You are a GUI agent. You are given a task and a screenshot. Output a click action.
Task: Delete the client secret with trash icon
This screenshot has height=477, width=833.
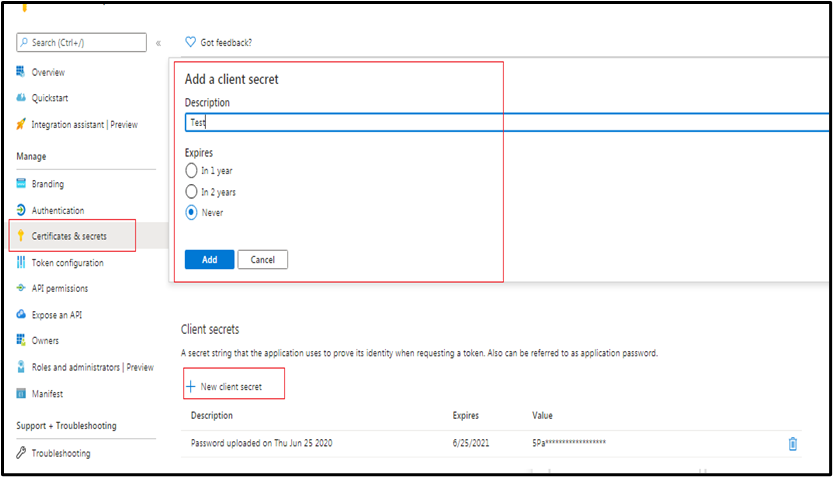pyautogui.click(x=793, y=444)
